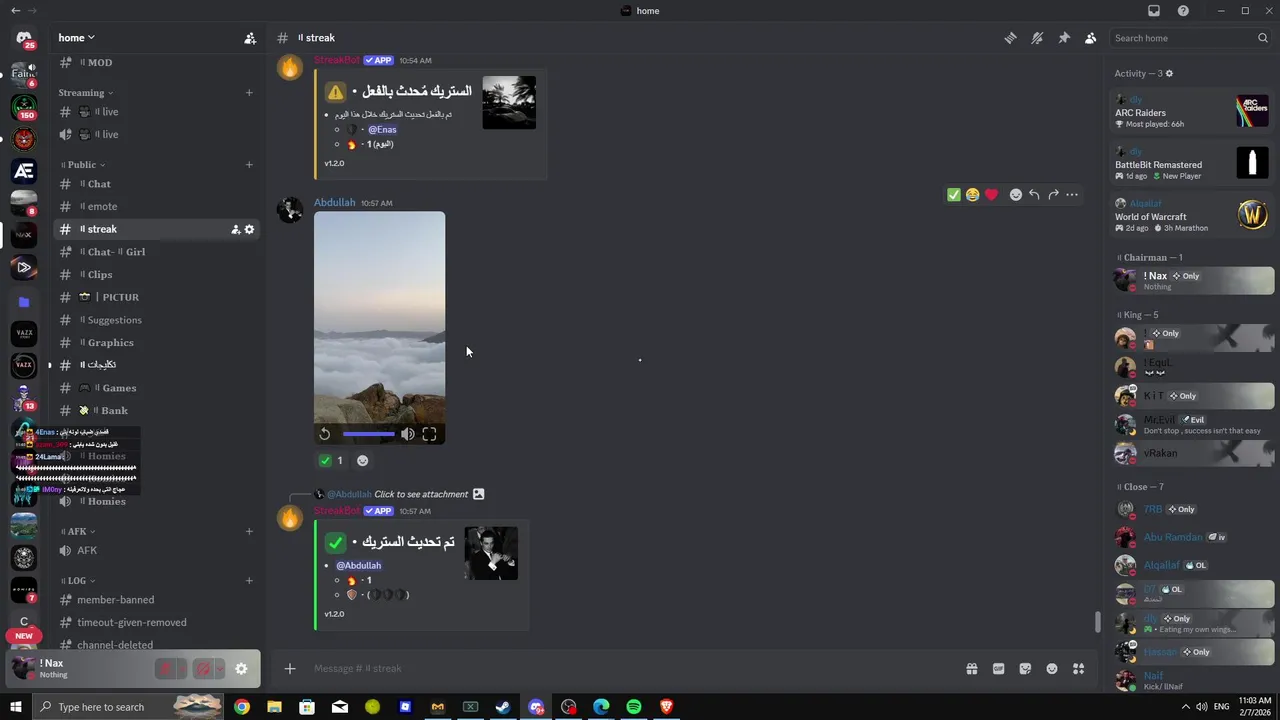Image resolution: width=1280 pixels, height=720 pixels.
Task: Create channel in Public category plus
Action: click(249, 165)
